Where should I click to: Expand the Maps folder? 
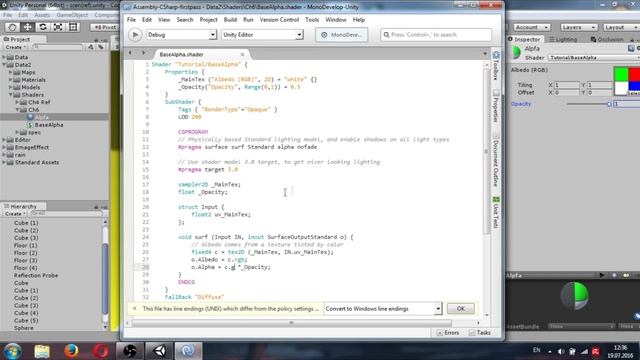point(11,72)
